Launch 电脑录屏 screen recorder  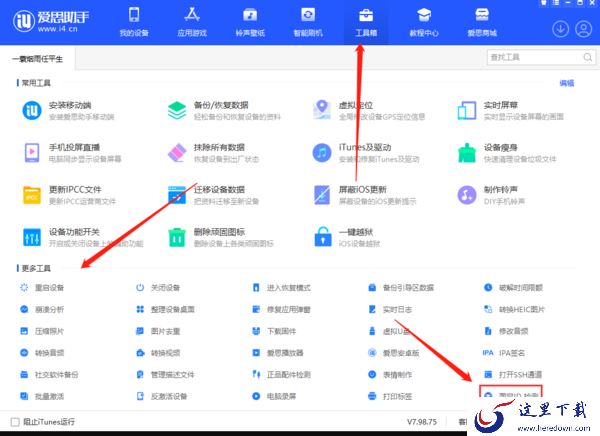[274, 397]
